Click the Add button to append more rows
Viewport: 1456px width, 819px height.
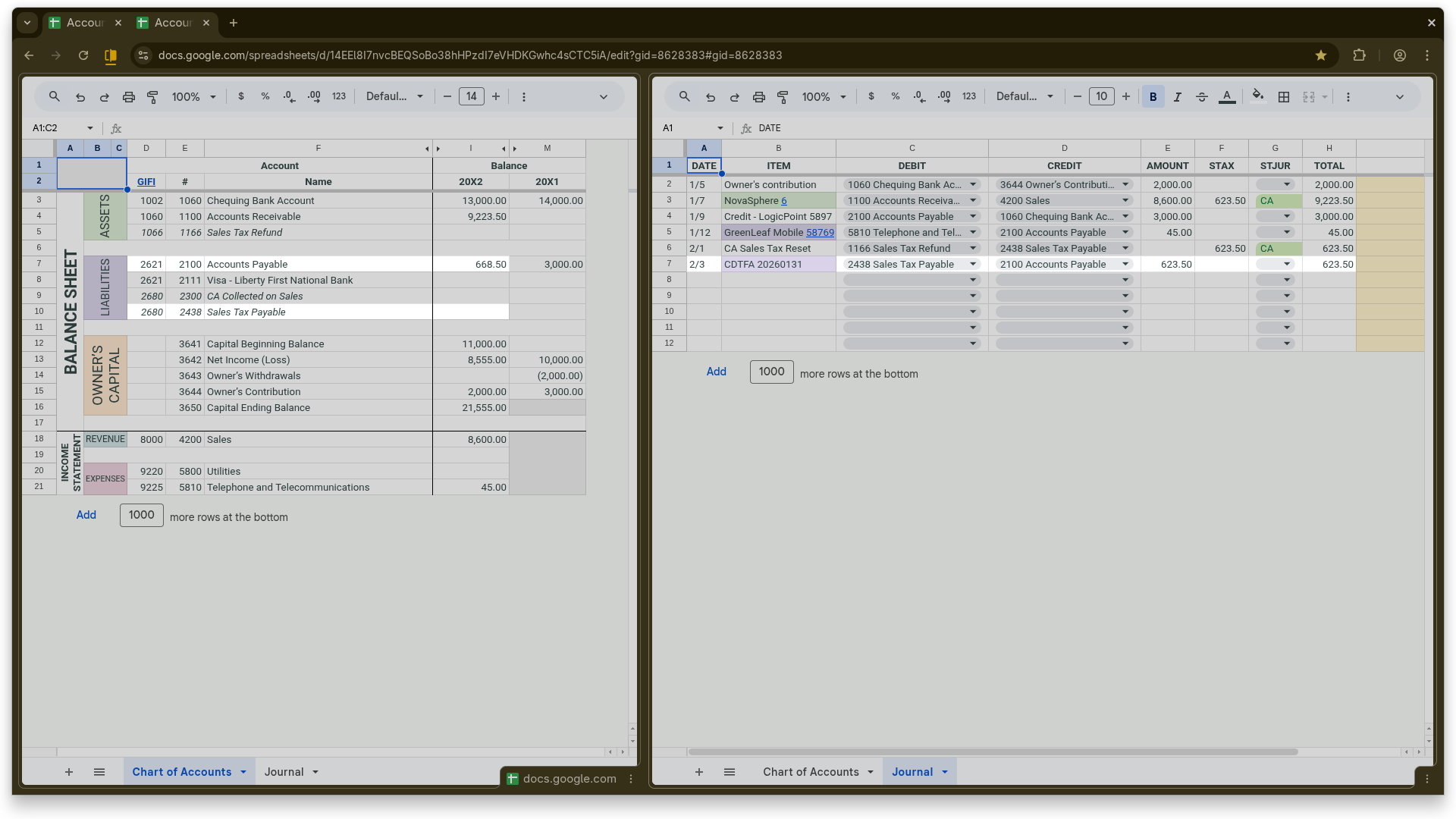click(716, 372)
